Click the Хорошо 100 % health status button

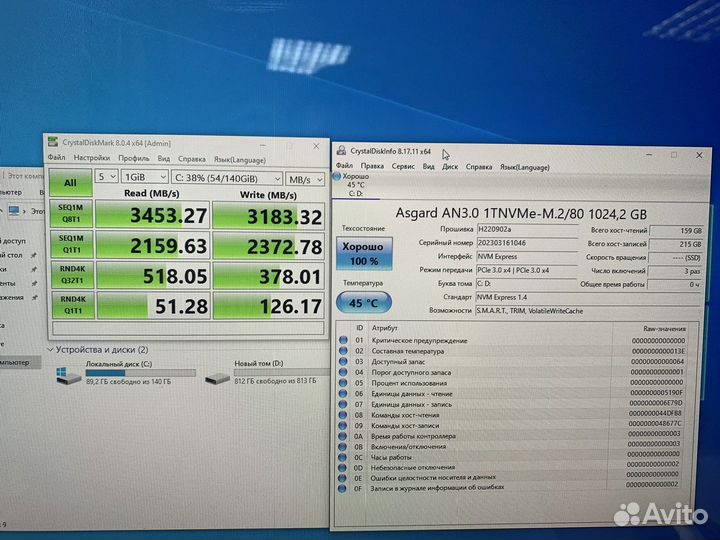[364, 253]
